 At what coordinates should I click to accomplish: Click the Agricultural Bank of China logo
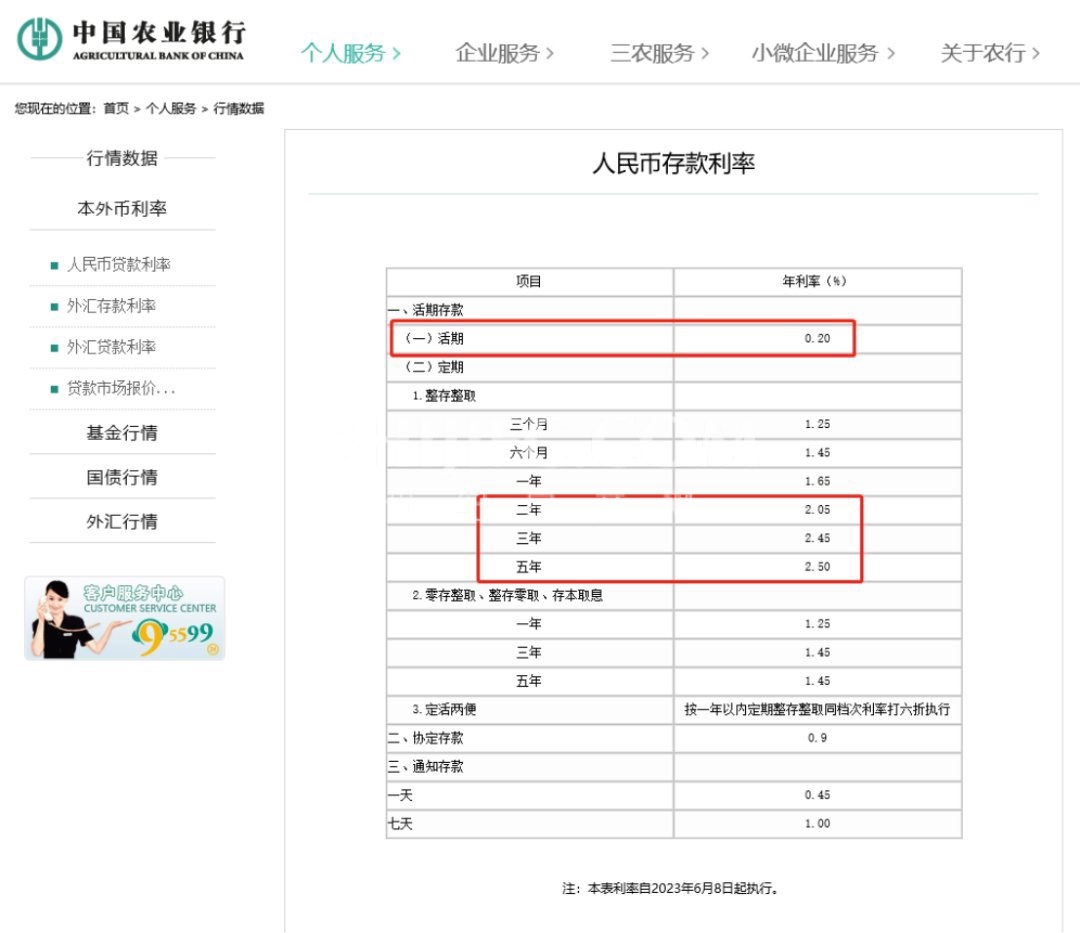click(x=131, y=39)
